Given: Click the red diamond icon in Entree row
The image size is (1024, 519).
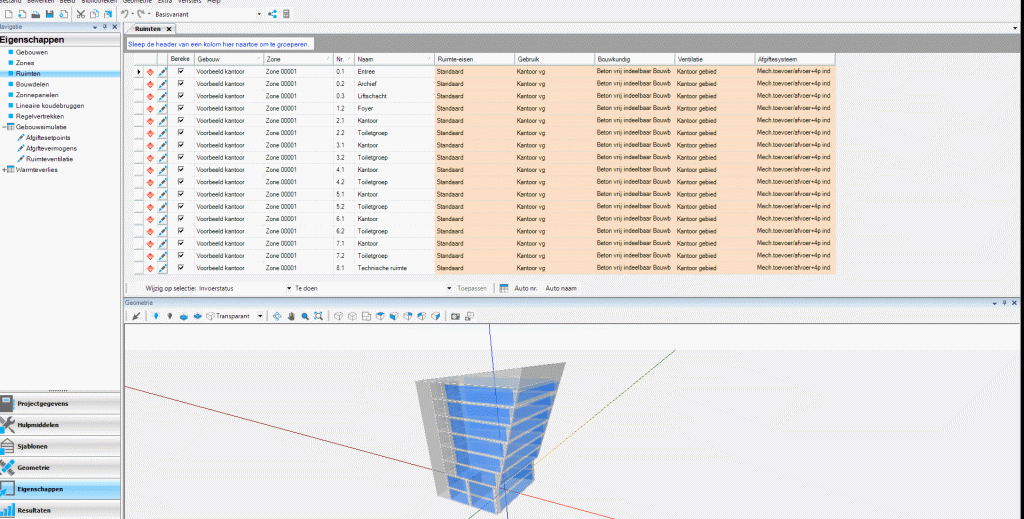Looking at the screenshot, I should (x=150, y=72).
